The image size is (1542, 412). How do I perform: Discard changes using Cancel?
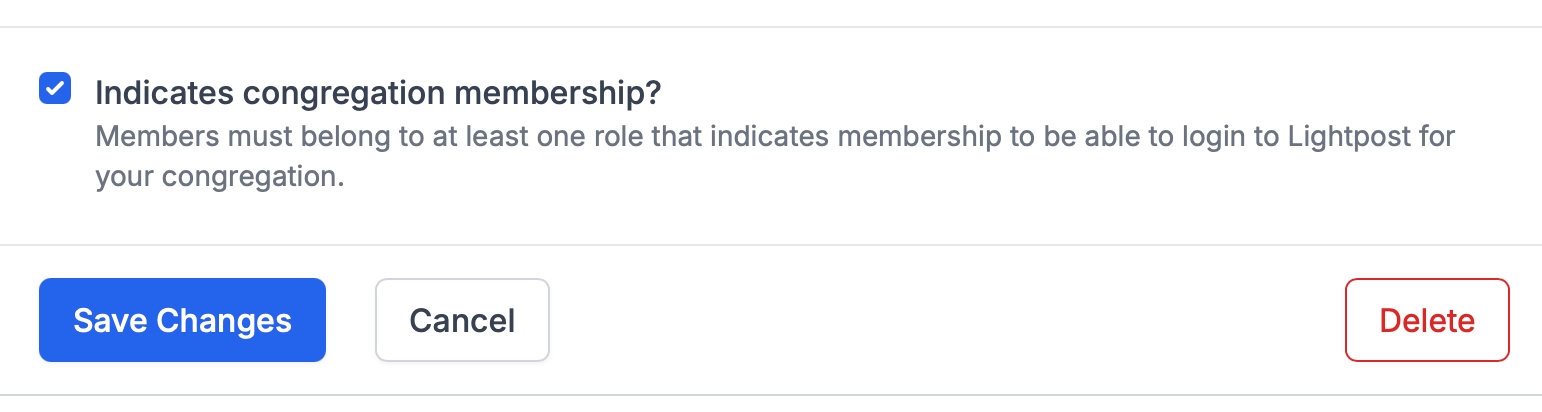coord(462,320)
